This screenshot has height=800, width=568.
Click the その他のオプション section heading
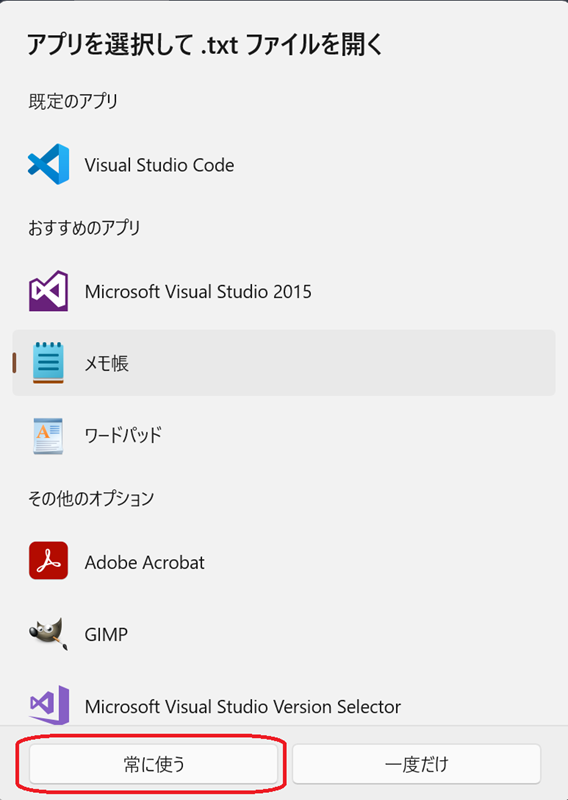coord(91,498)
